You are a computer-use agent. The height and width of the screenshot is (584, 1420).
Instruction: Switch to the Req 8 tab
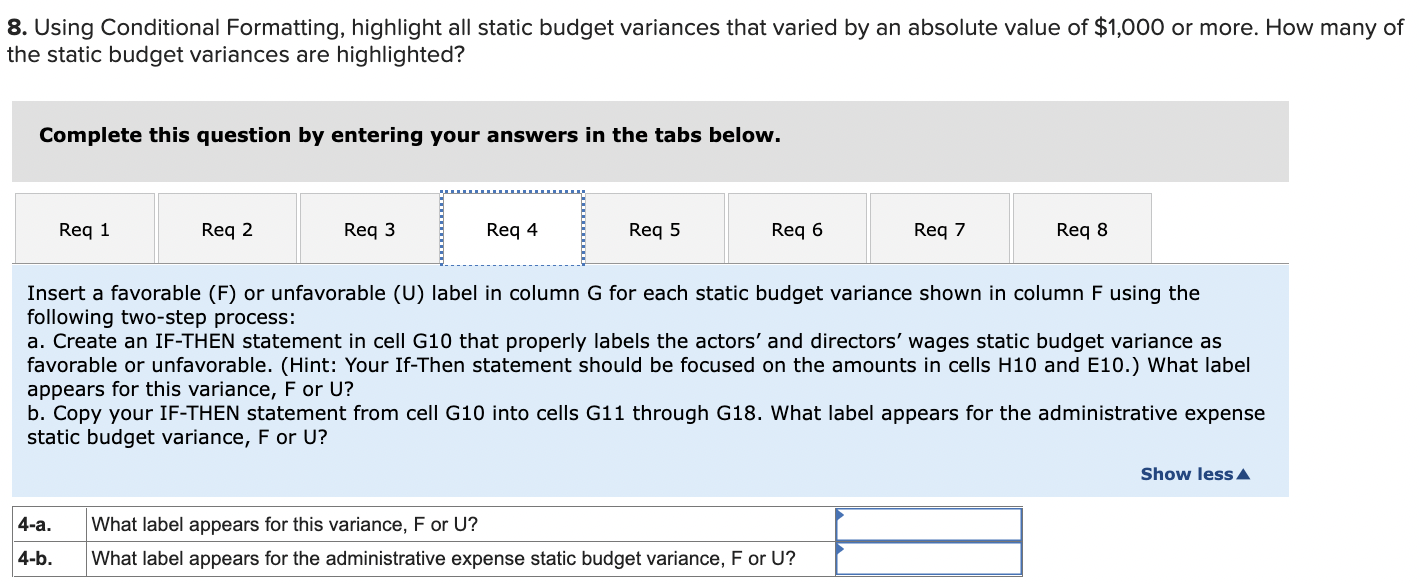1082,228
